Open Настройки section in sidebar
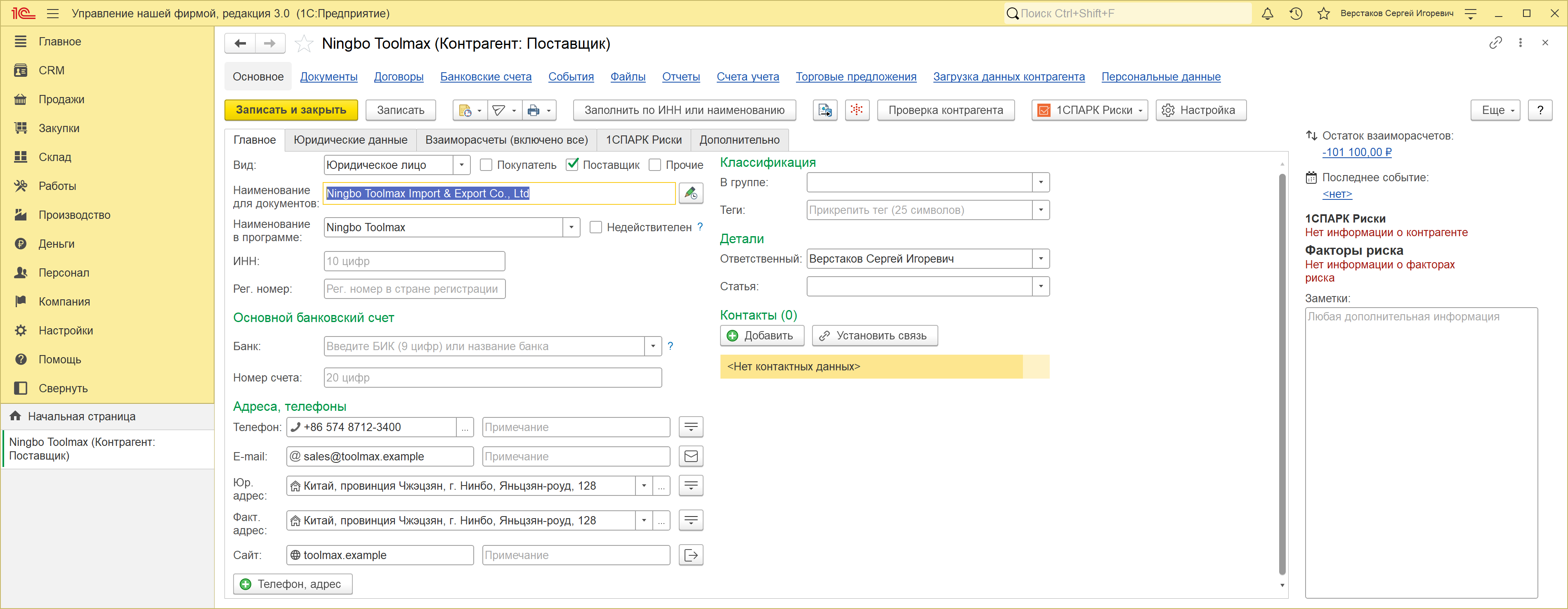 click(107, 331)
